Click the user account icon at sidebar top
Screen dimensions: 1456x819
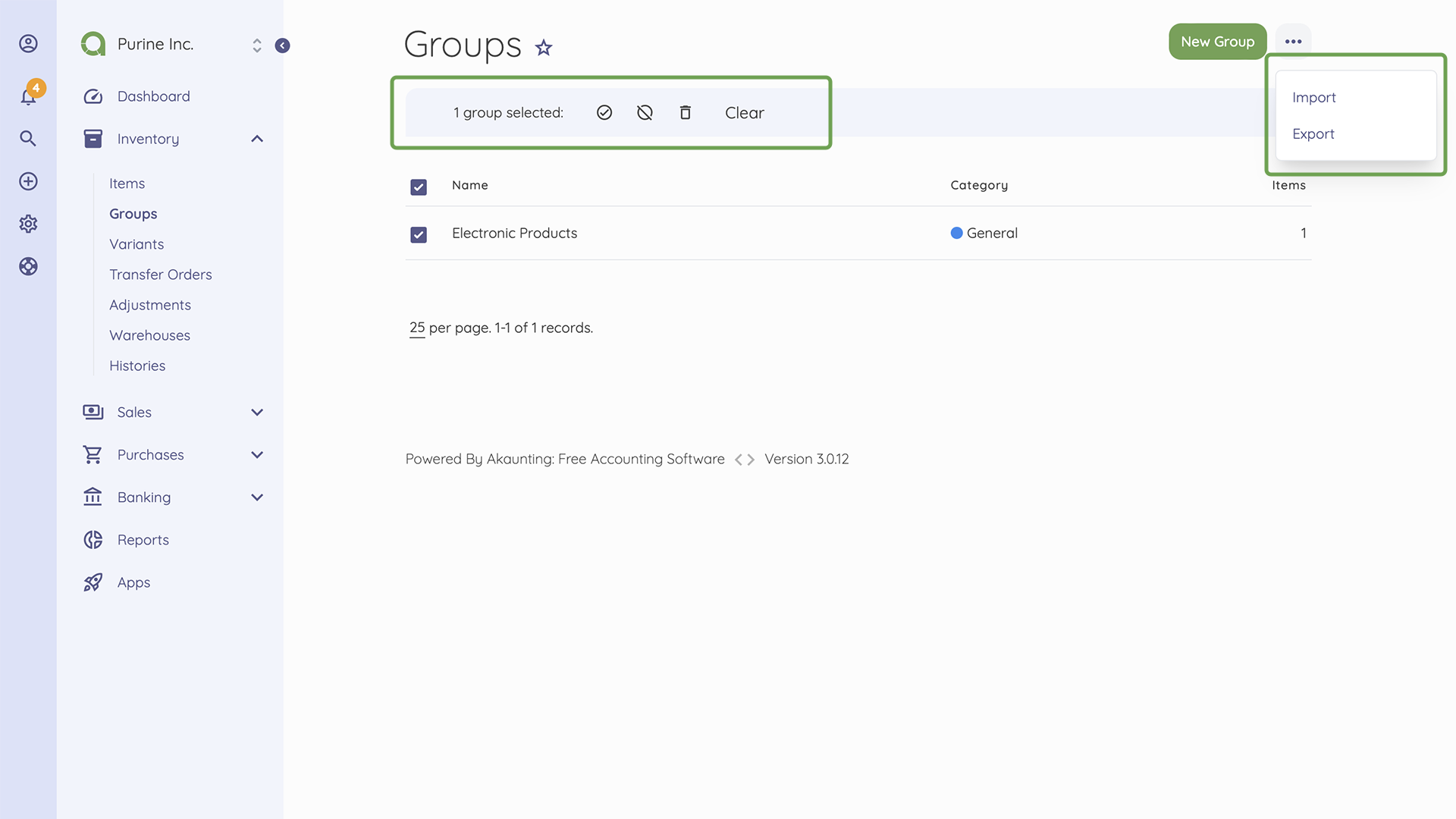28,43
